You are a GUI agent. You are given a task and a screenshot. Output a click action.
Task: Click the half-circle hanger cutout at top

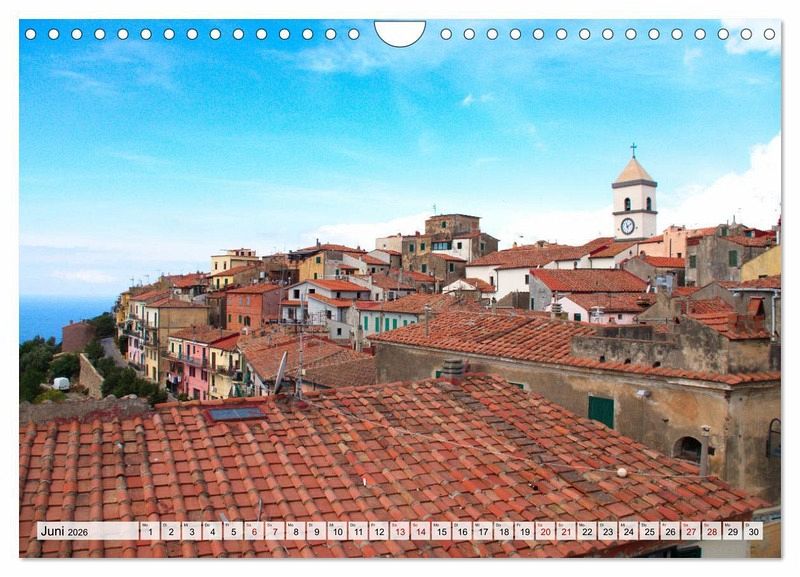tap(399, 31)
